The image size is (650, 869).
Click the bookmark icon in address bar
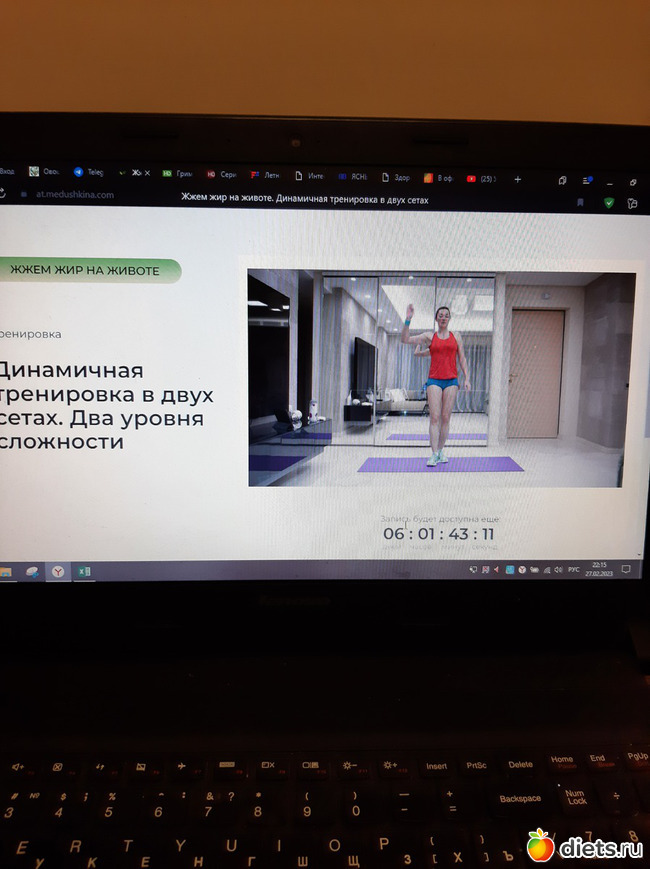(580, 202)
